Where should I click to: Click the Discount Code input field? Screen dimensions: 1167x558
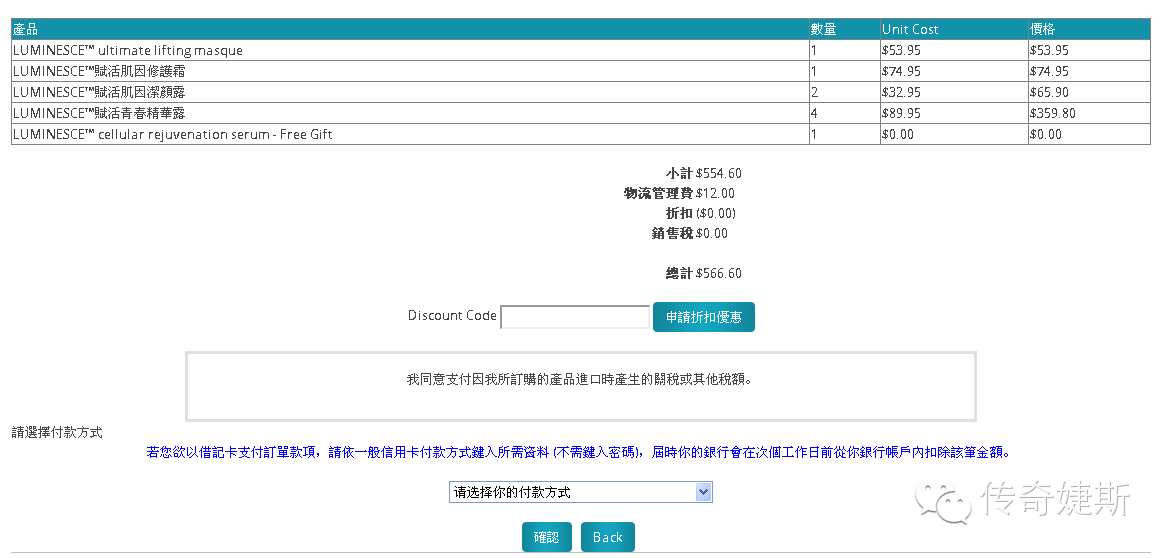(x=575, y=317)
